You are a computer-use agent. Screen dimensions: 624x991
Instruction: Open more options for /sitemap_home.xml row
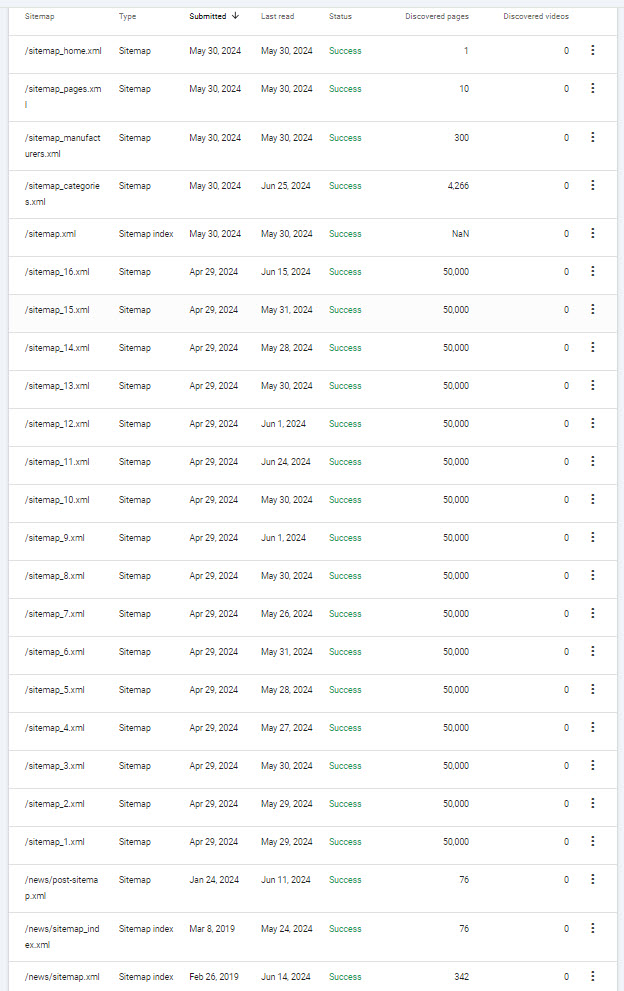click(592, 50)
